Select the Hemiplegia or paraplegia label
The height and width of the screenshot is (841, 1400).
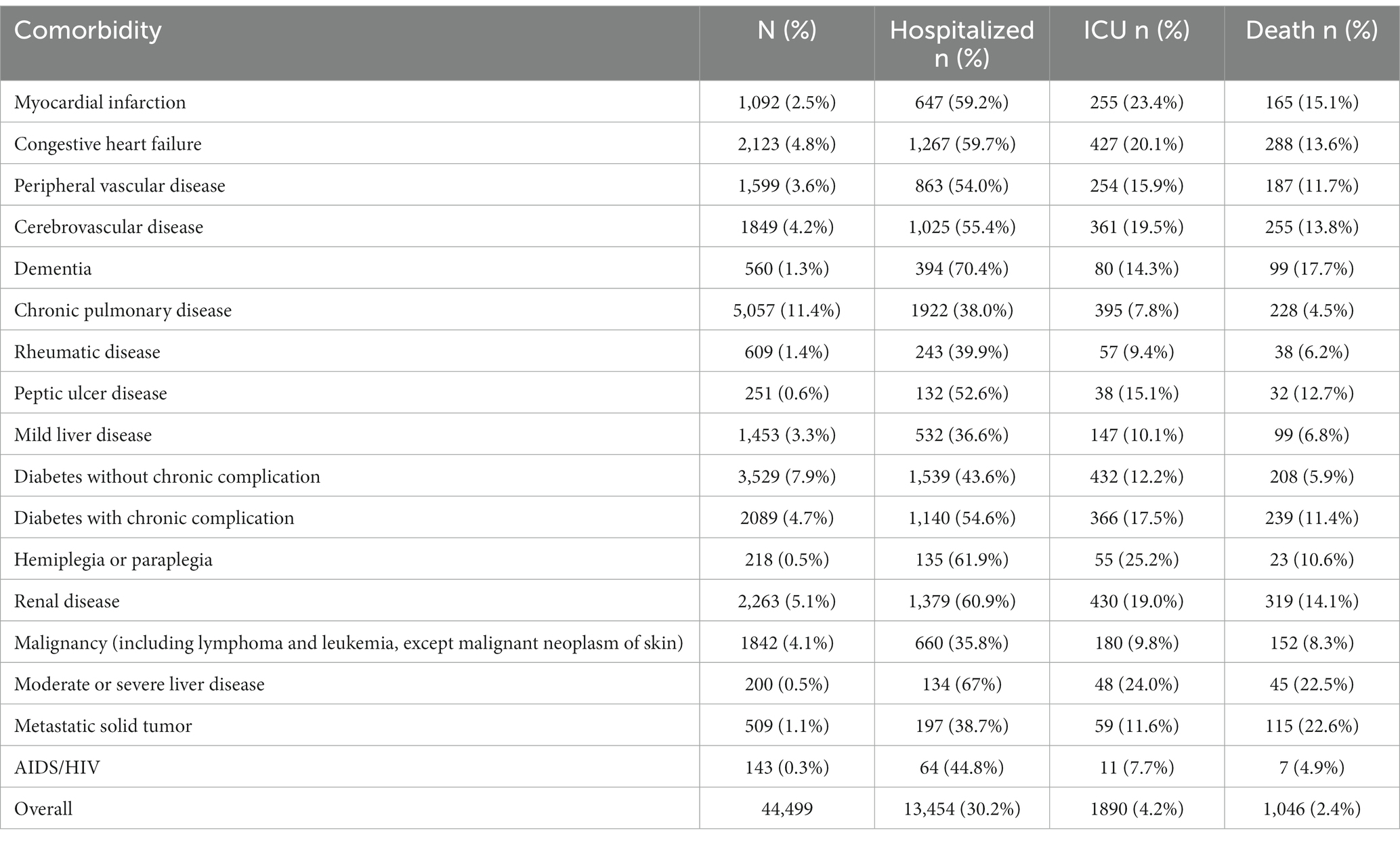click(113, 560)
